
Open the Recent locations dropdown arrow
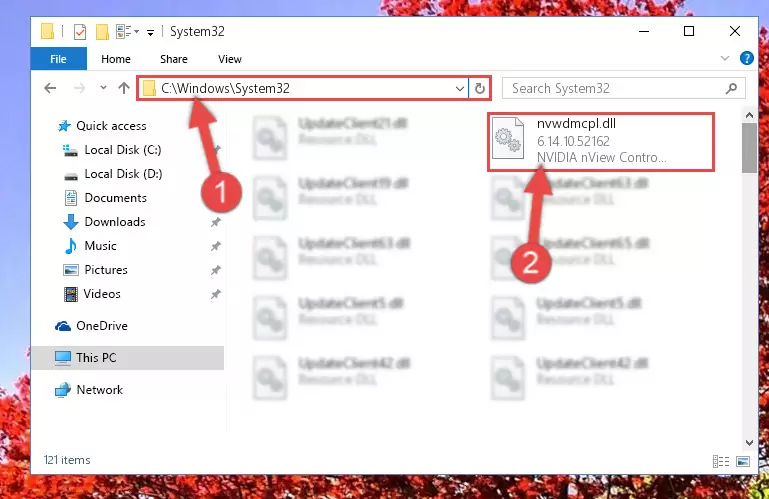(103, 88)
